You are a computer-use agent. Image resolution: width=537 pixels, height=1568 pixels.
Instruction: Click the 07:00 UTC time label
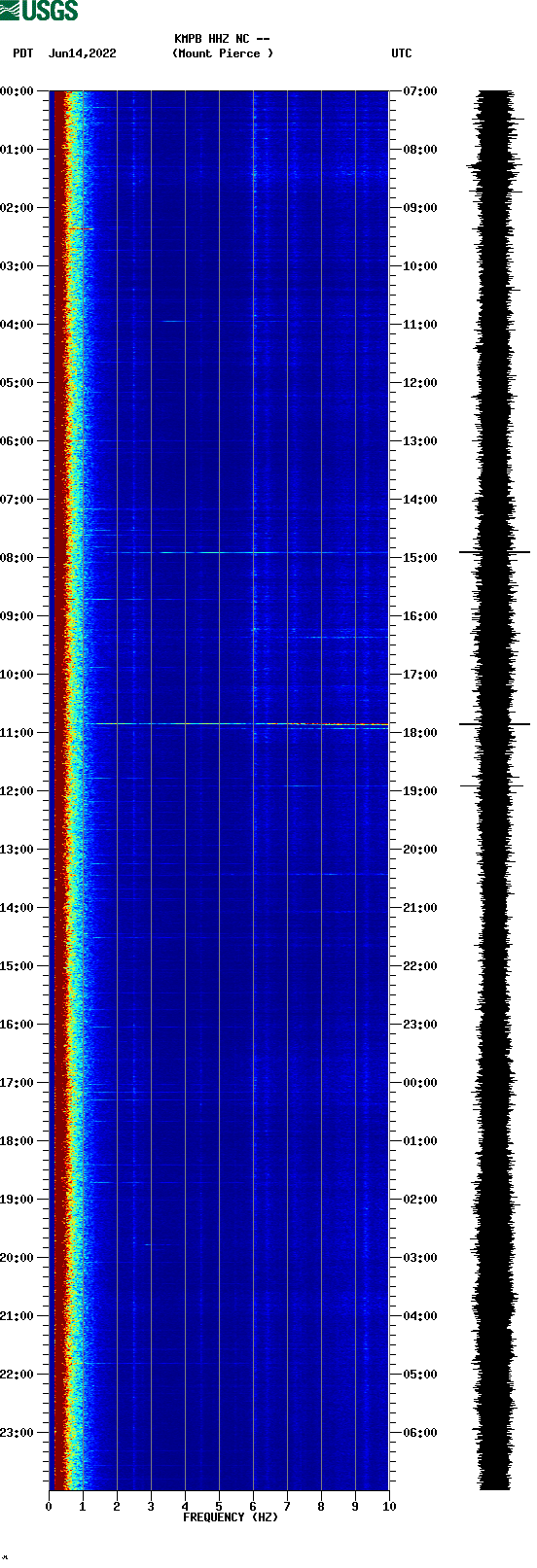pos(420,91)
